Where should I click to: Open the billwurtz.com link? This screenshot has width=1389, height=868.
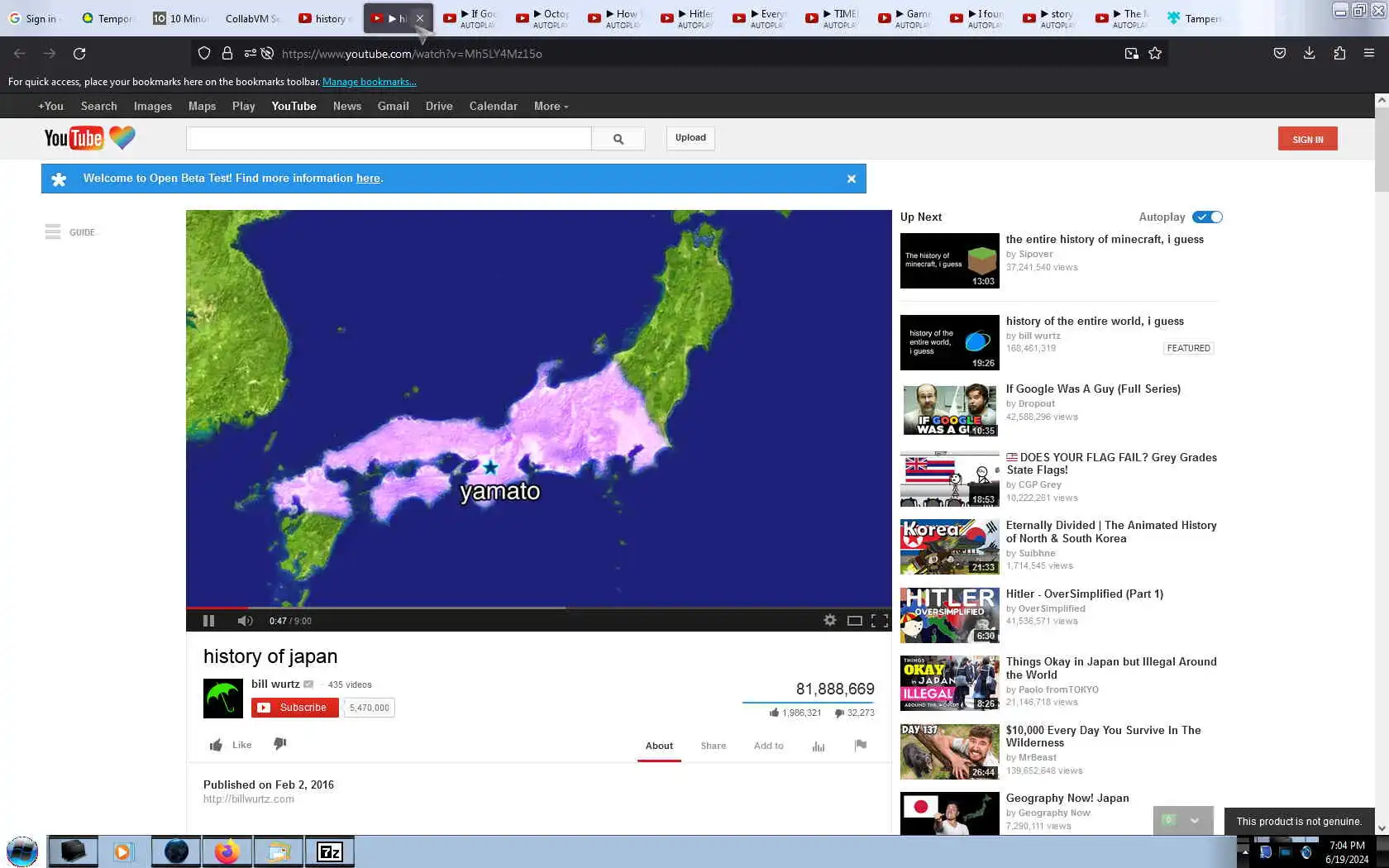(249, 799)
